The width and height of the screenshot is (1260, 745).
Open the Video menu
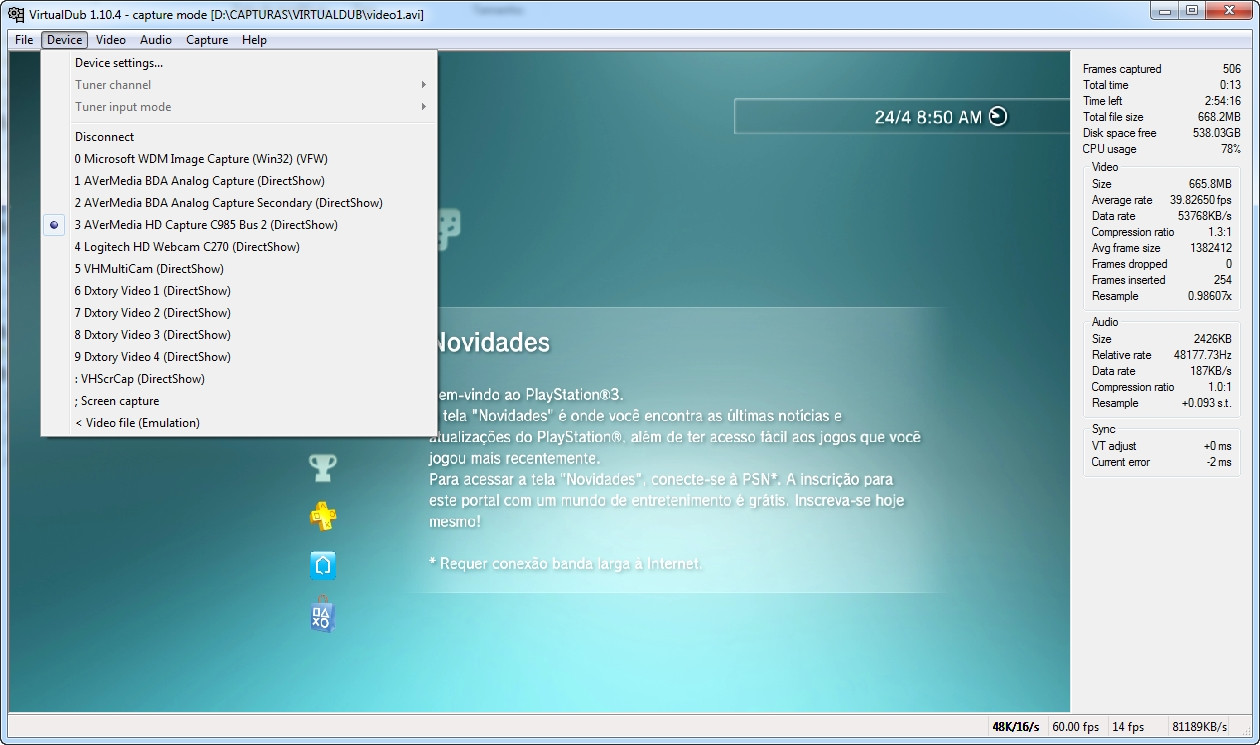click(110, 40)
